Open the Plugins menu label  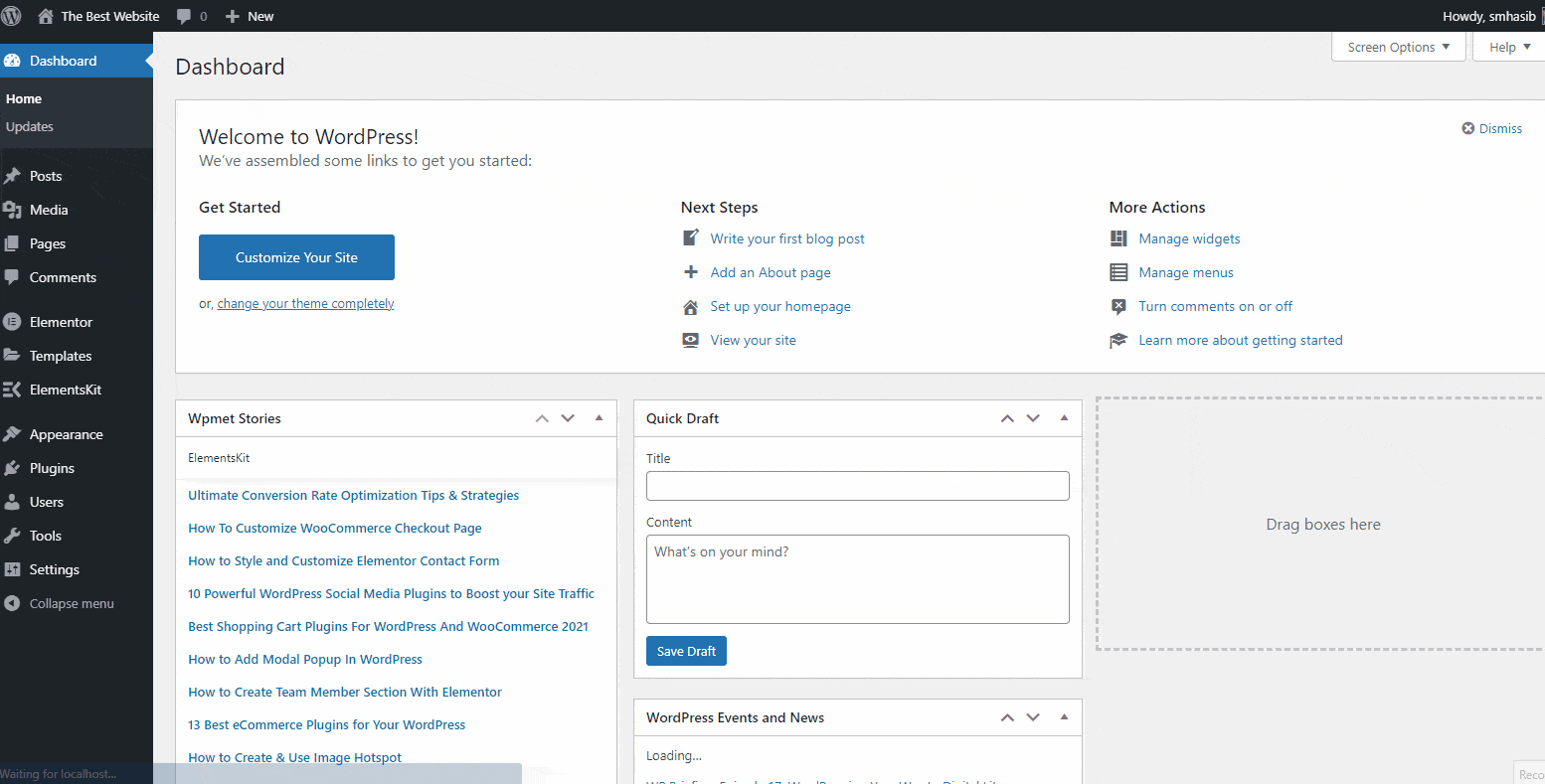pyautogui.click(x=52, y=468)
